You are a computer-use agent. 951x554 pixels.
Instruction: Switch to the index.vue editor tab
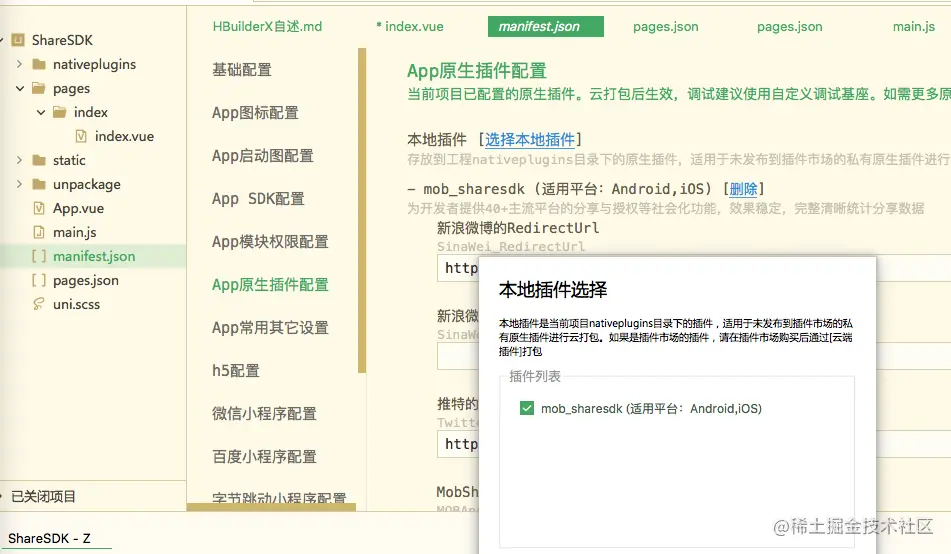click(410, 27)
